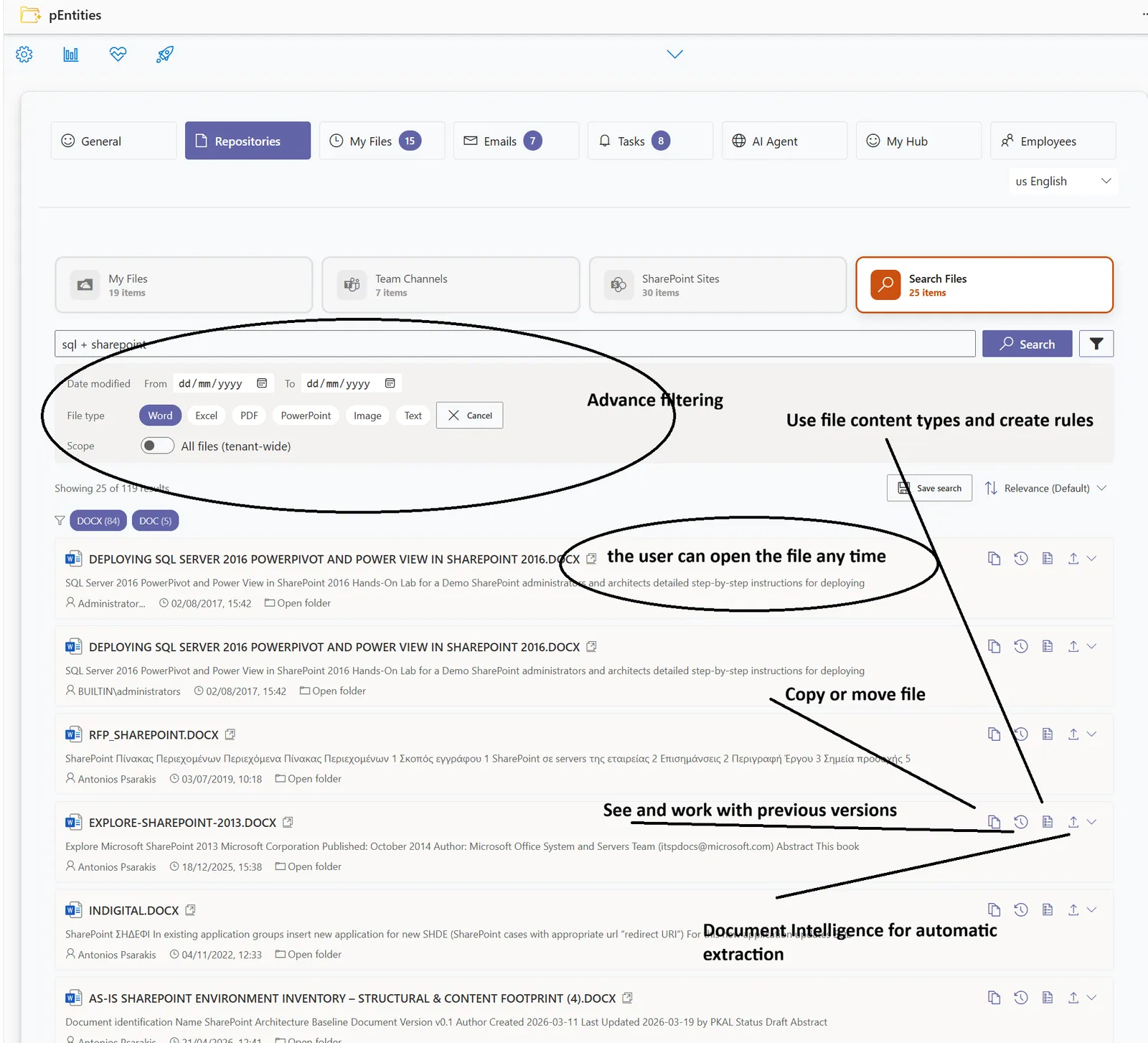Open the settings gear icon
The width and height of the screenshot is (1148, 1043).
[24, 55]
